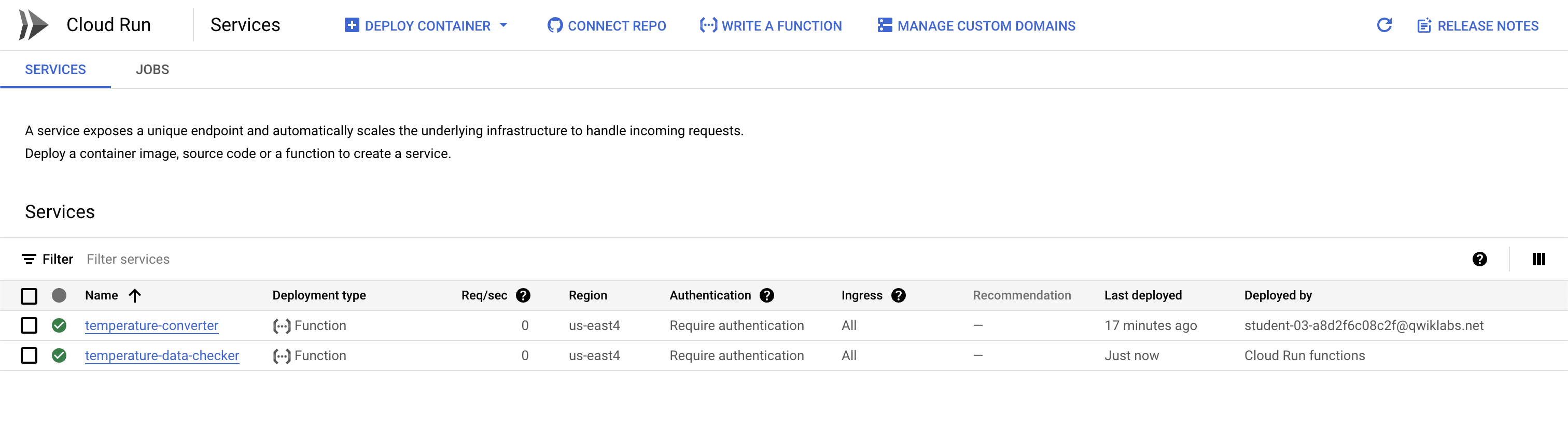Viewport: 1568px width, 429px height.
Task: Check the temperature-converter row checkbox
Action: (x=29, y=325)
